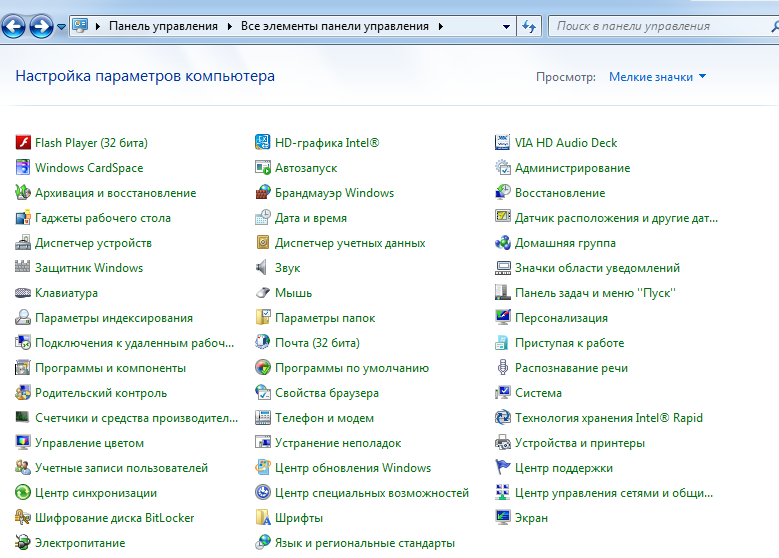
Task: Open the Центр поддержки flag icon
Action: point(503,468)
